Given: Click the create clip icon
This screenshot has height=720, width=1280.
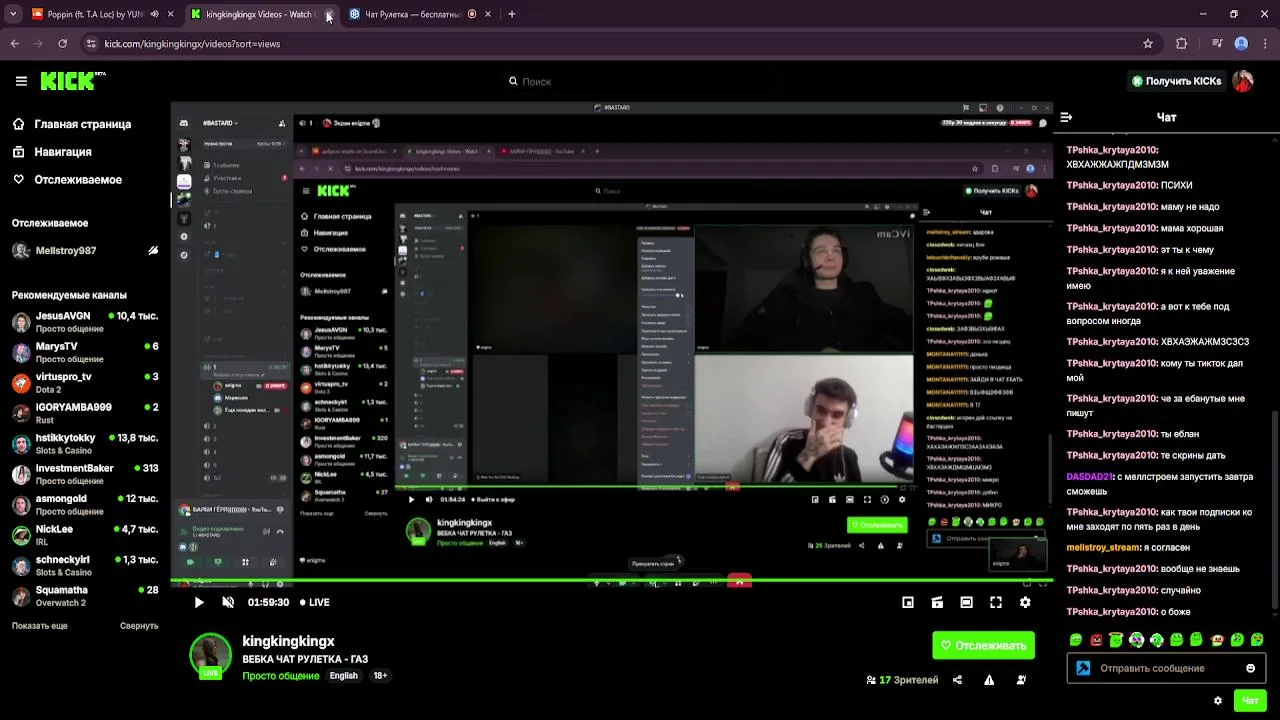Looking at the screenshot, I should 937,602.
